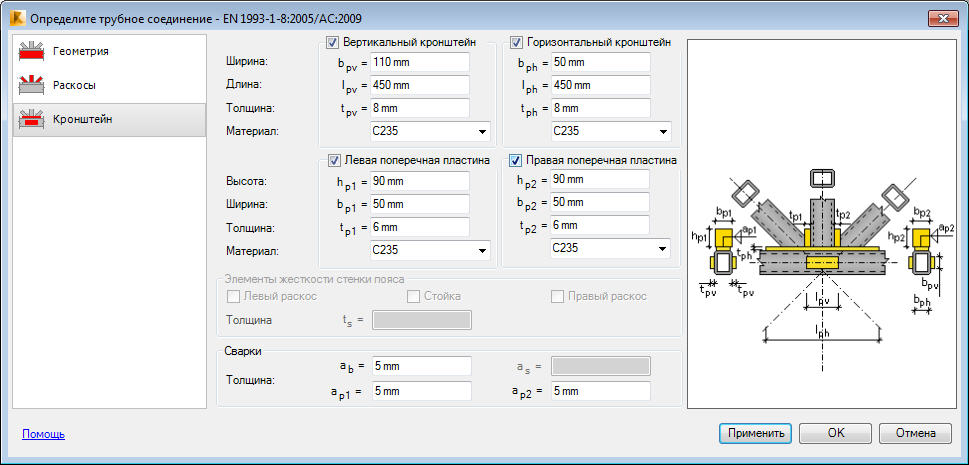Click the Элементы жесткости стенки пояса label

point(315,279)
